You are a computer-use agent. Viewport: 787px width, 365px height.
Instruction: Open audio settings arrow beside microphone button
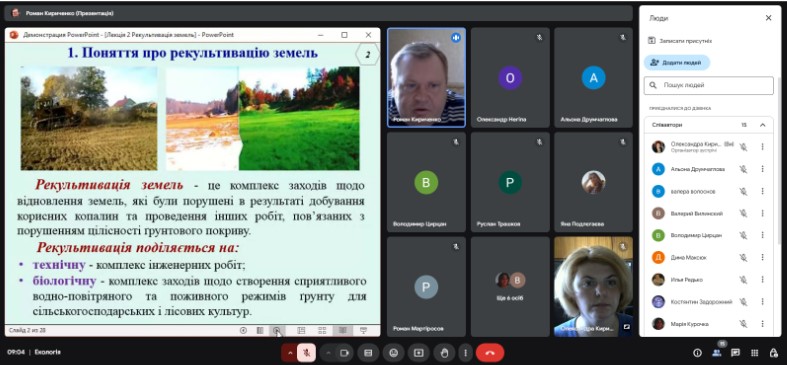pos(290,353)
